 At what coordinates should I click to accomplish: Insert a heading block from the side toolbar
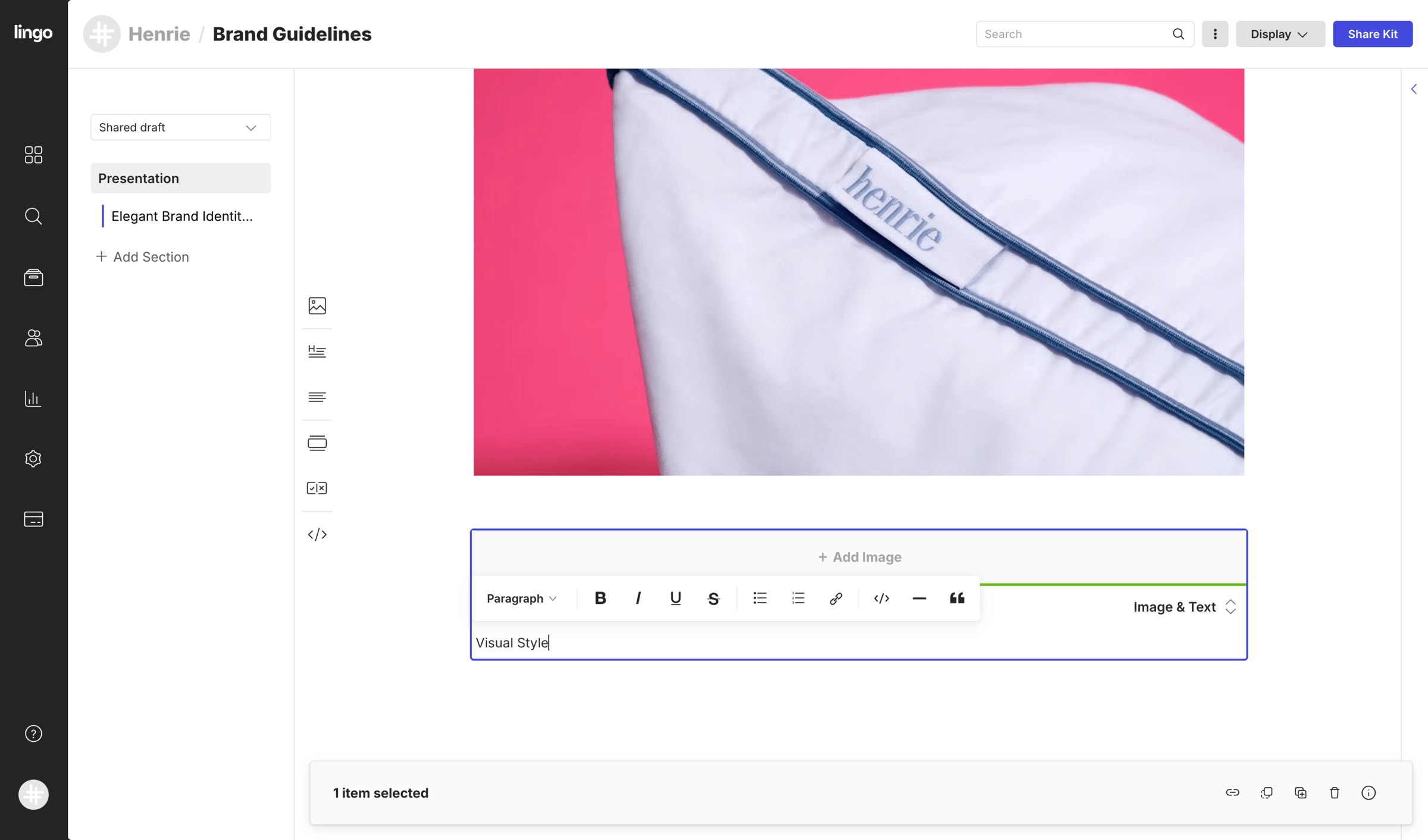click(317, 352)
